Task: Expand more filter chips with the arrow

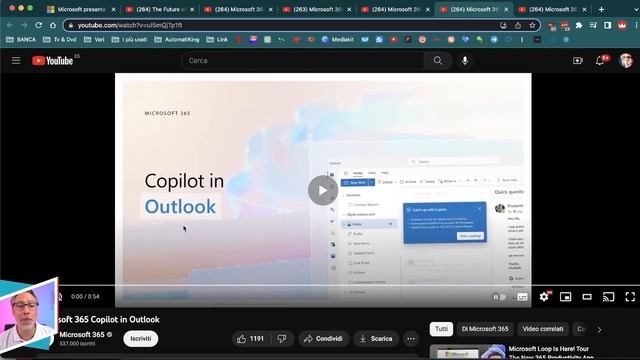Action: click(x=599, y=329)
